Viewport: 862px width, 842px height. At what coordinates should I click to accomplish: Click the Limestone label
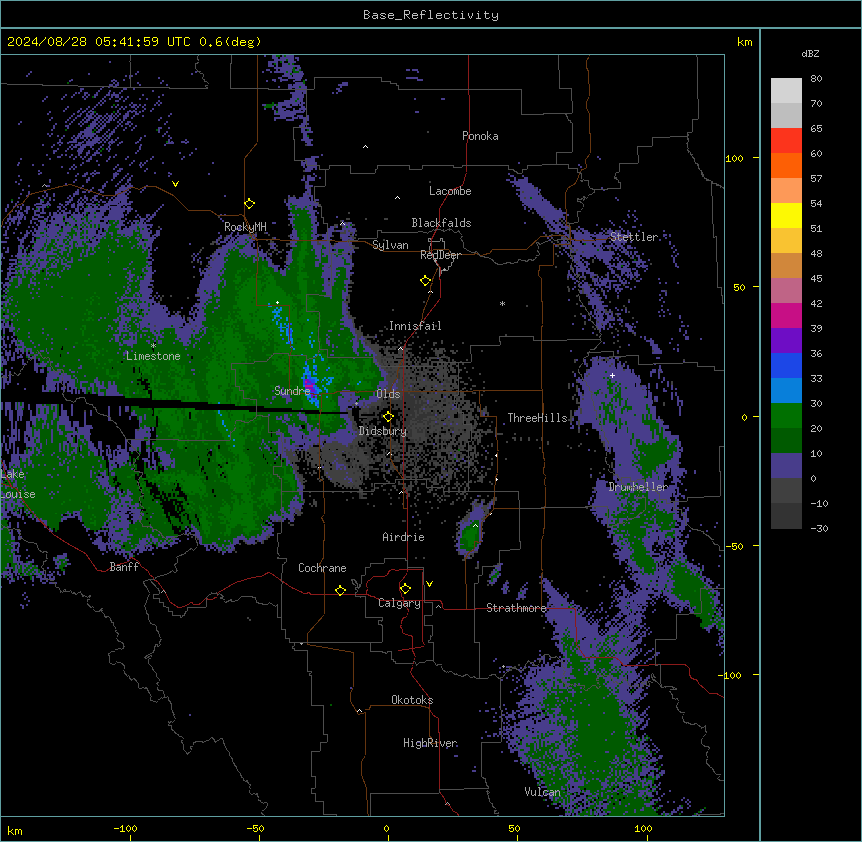tap(153, 356)
